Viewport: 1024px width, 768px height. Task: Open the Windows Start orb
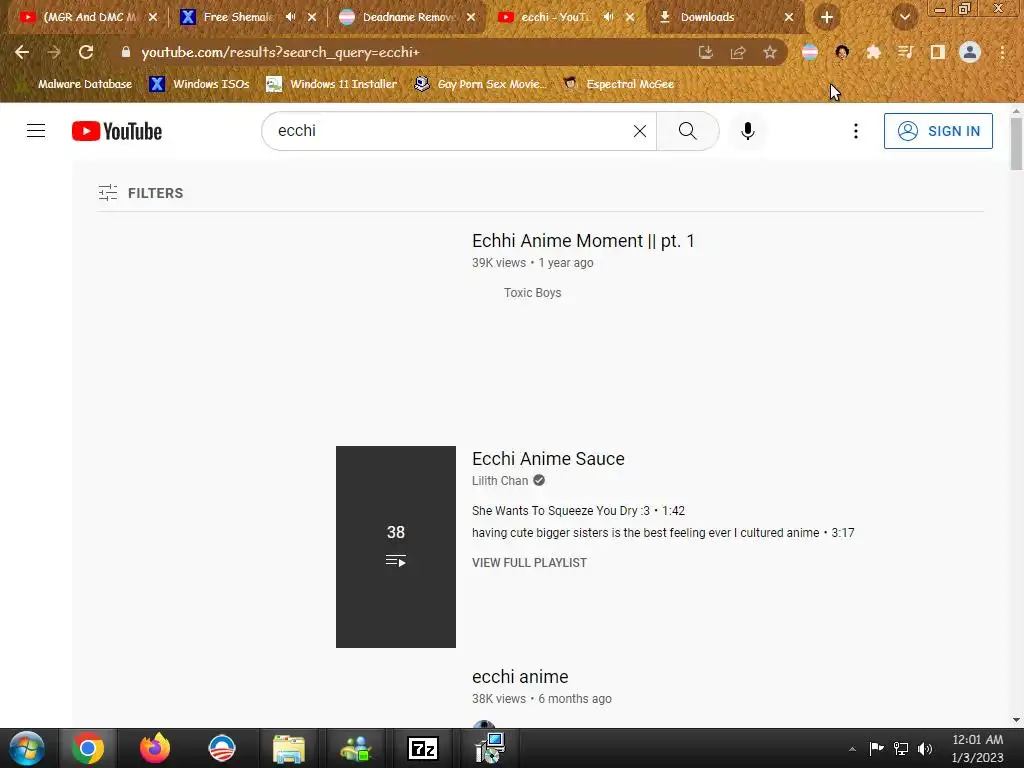pyautogui.click(x=27, y=748)
